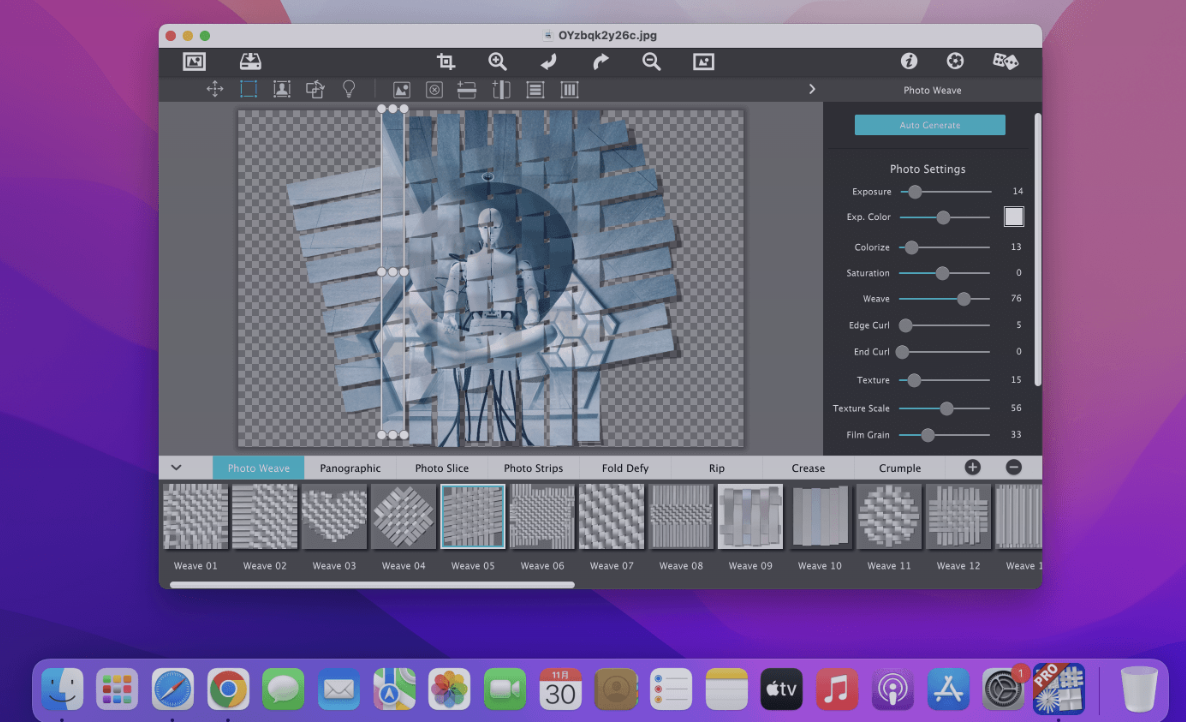The image size is (1186, 722).
Task: Open the Trash in the Dock
Action: pos(1138,689)
